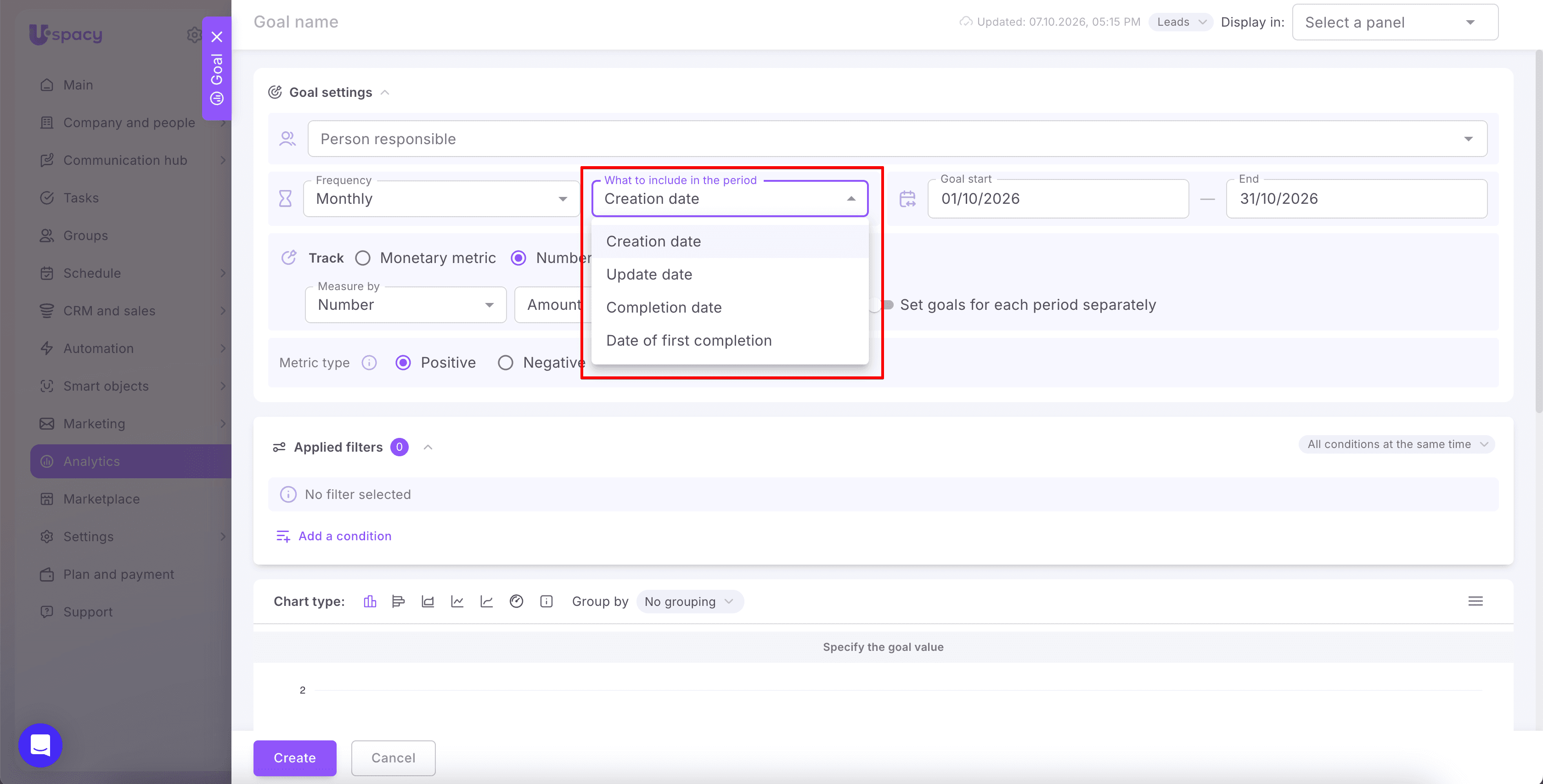Choose Creation date option in the list
This screenshot has width=1543, height=784.
730,241
